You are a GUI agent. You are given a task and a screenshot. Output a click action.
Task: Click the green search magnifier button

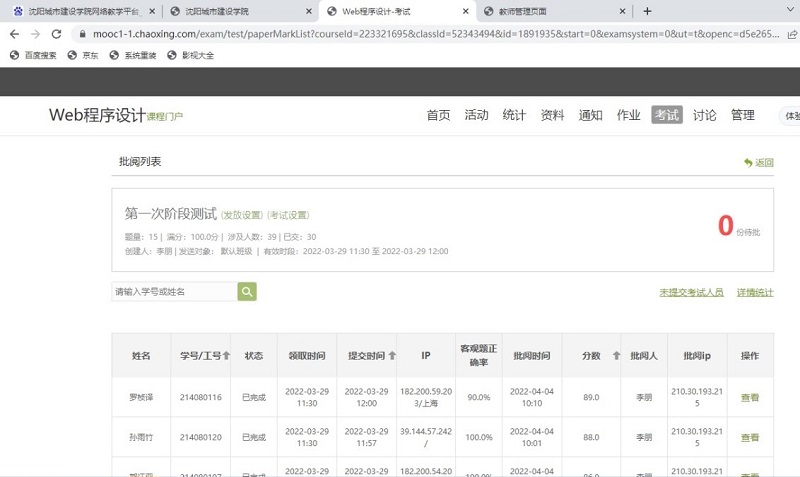click(x=247, y=292)
